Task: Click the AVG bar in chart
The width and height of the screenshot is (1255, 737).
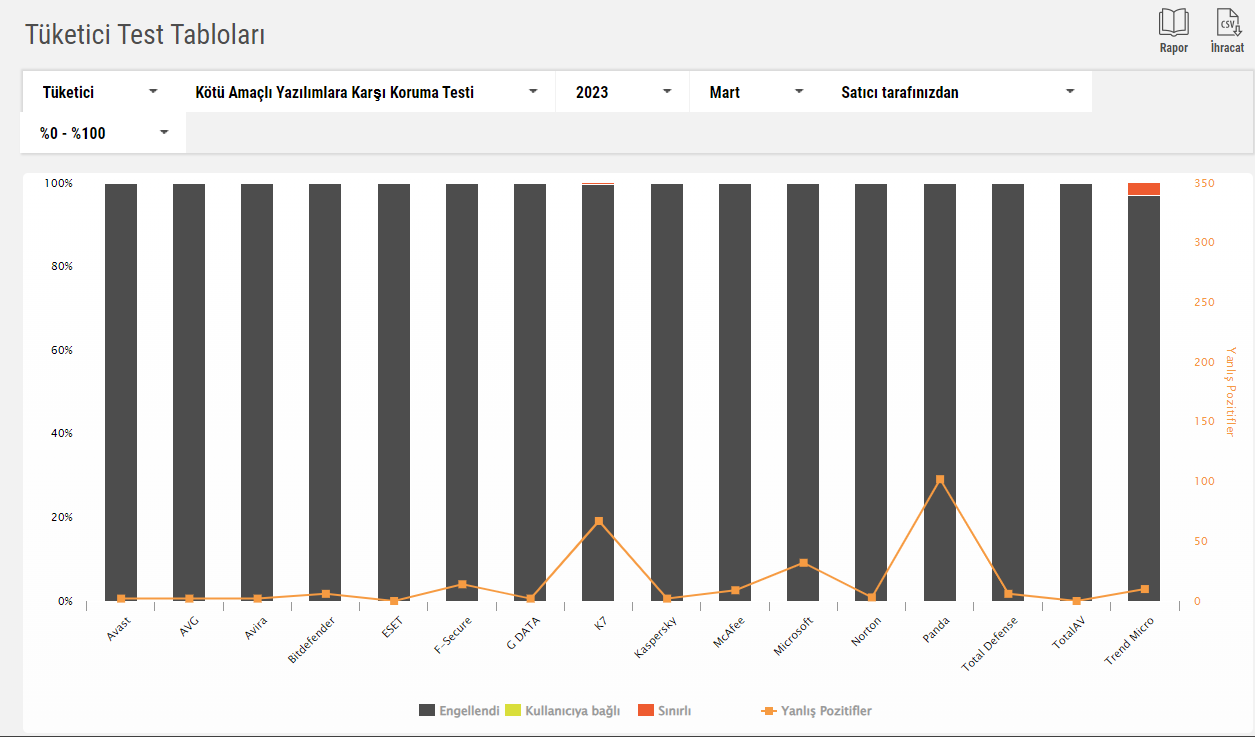Action: click(x=189, y=392)
